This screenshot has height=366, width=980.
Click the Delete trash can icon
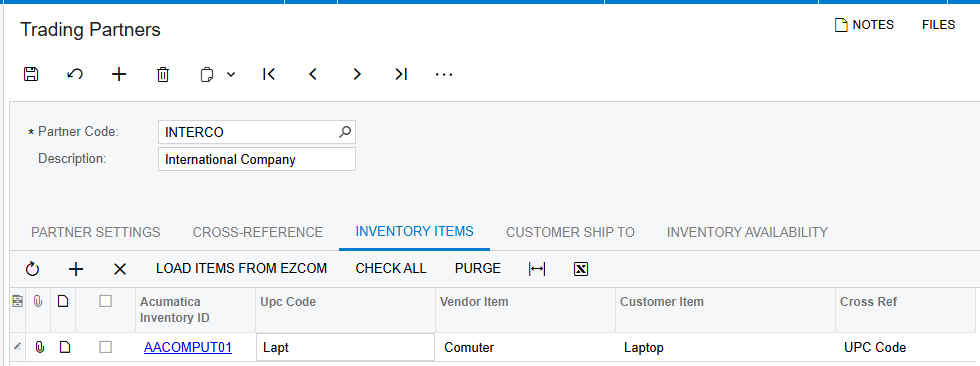(162, 74)
